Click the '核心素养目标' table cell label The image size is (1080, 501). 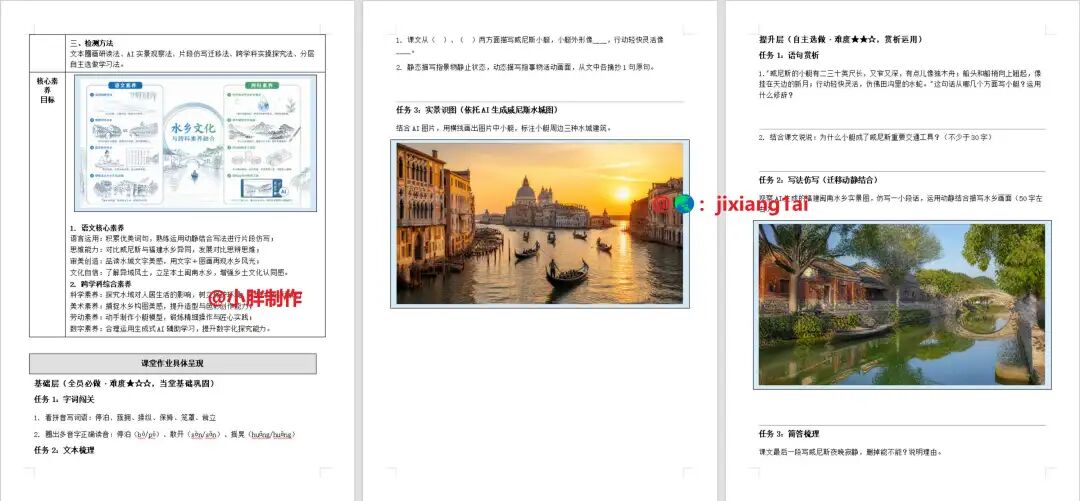click(x=46, y=90)
